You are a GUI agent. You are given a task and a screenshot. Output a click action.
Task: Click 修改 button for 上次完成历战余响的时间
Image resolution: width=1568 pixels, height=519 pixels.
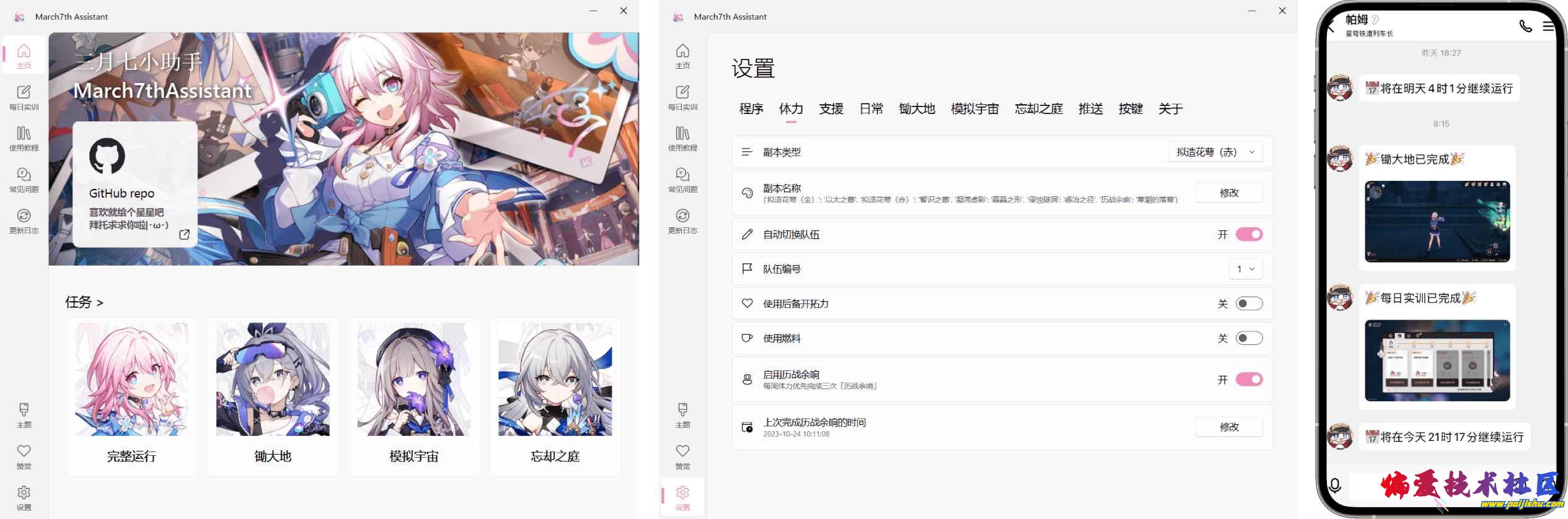coord(1229,427)
